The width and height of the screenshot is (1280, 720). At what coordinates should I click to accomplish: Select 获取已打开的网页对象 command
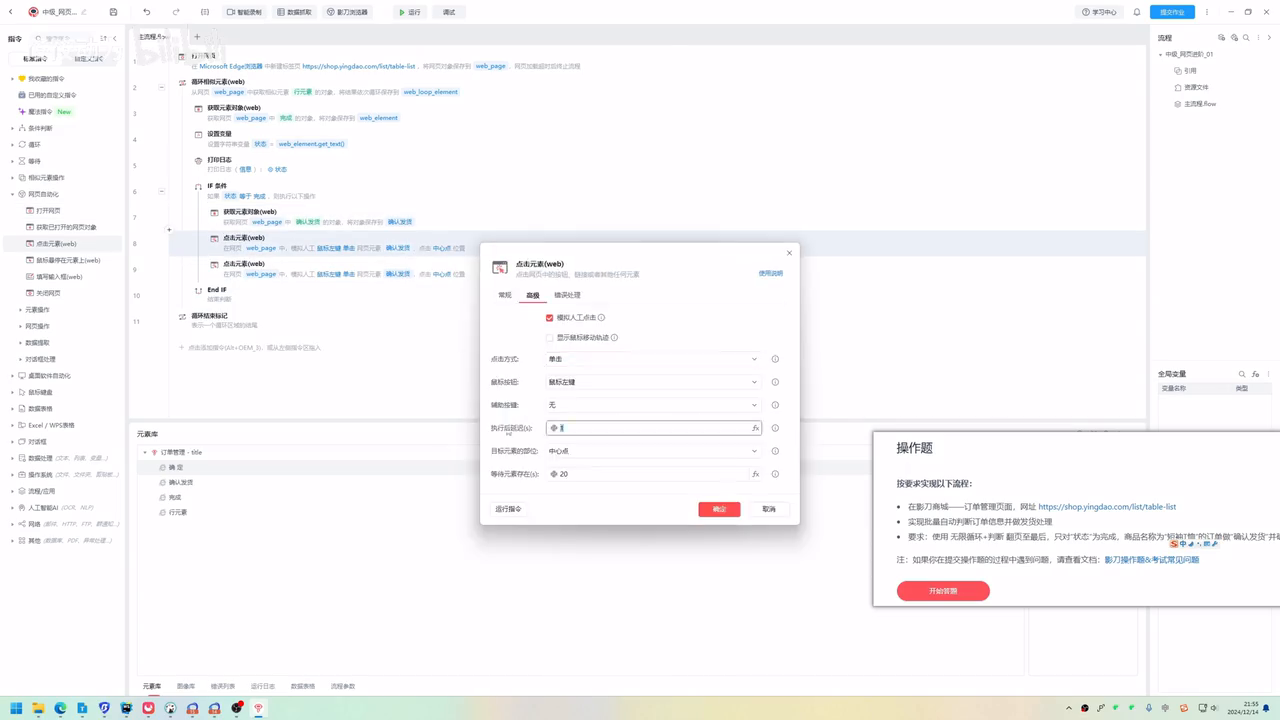tap(66, 227)
